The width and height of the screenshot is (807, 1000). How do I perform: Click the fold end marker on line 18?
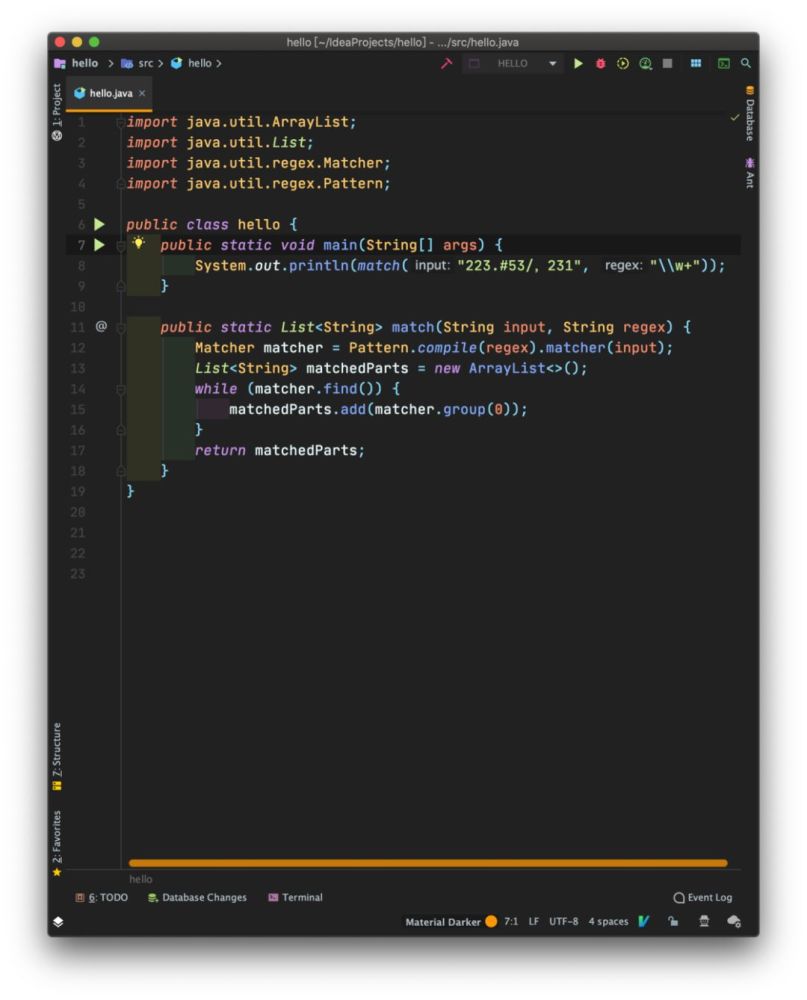point(121,471)
